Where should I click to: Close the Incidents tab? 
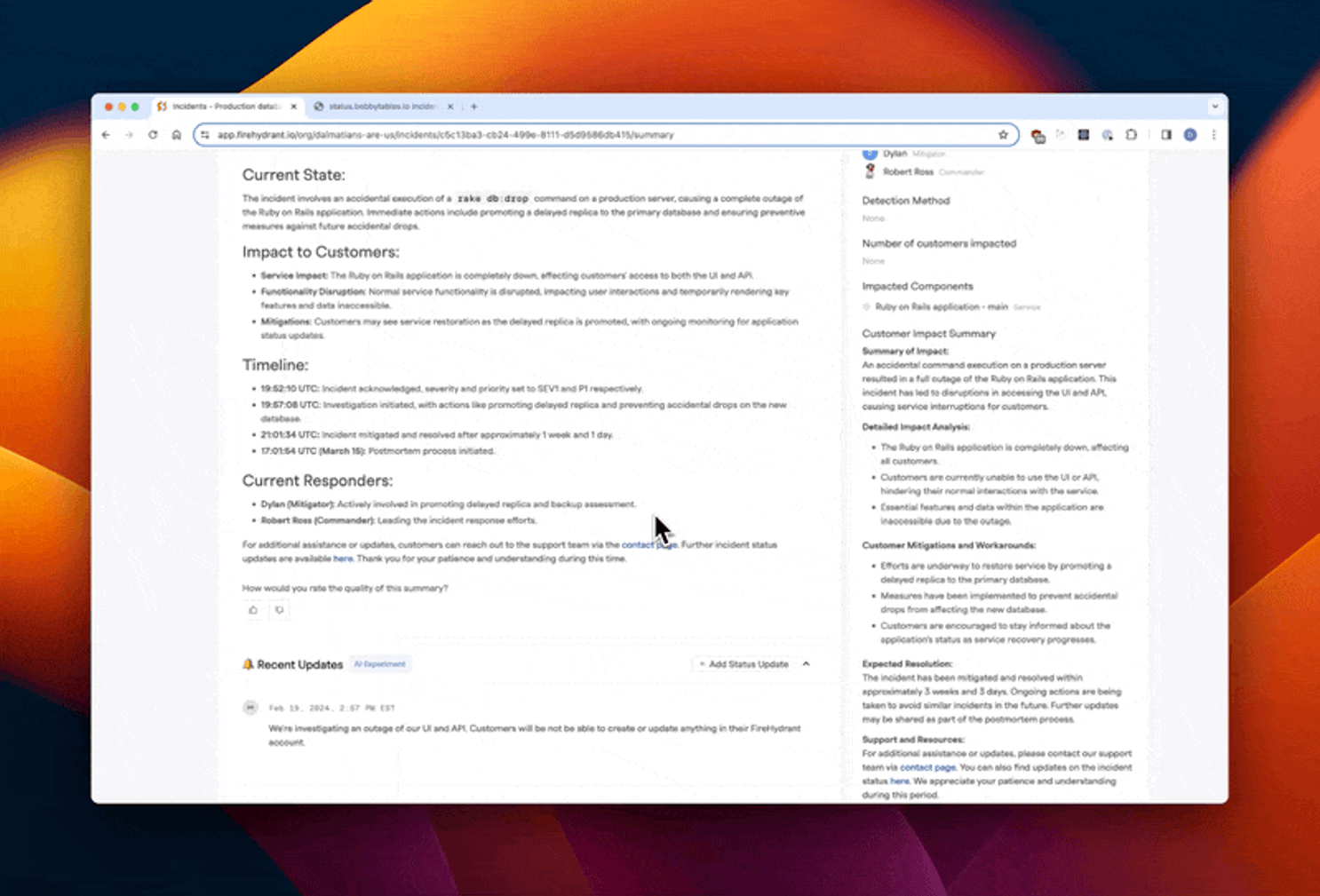pyautogui.click(x=293, y=107)
